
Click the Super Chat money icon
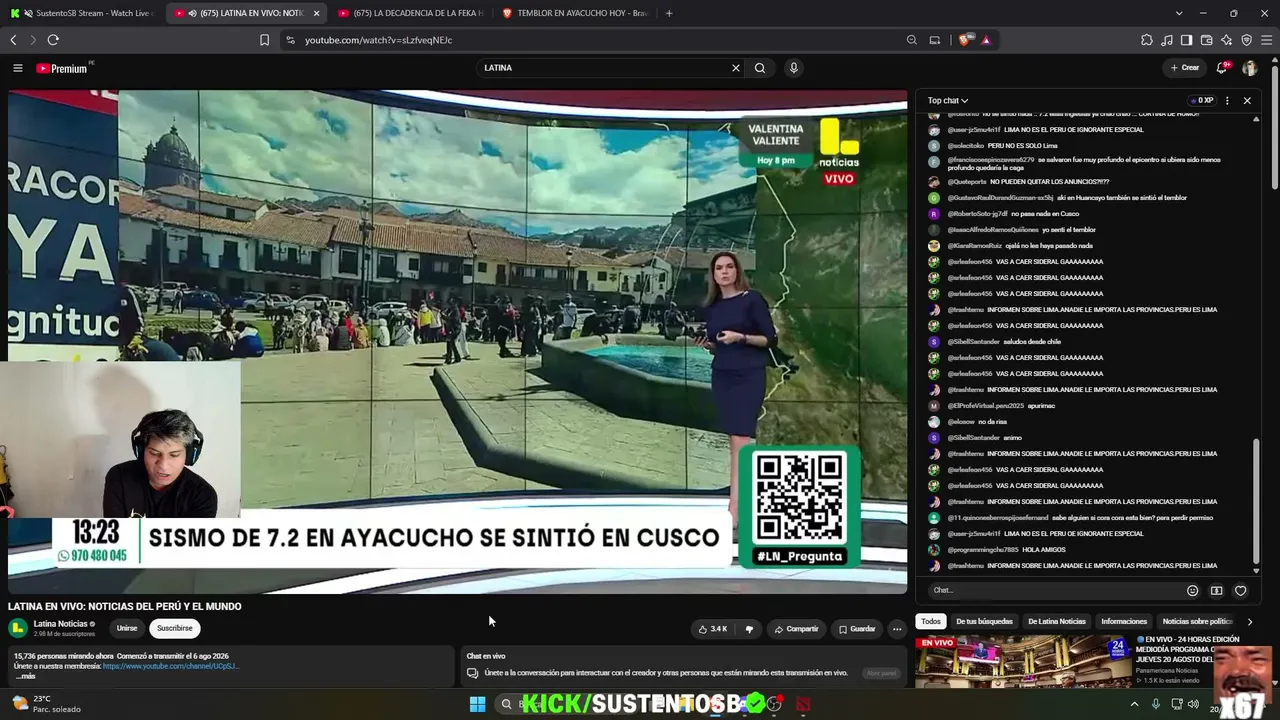(1216, 591)
